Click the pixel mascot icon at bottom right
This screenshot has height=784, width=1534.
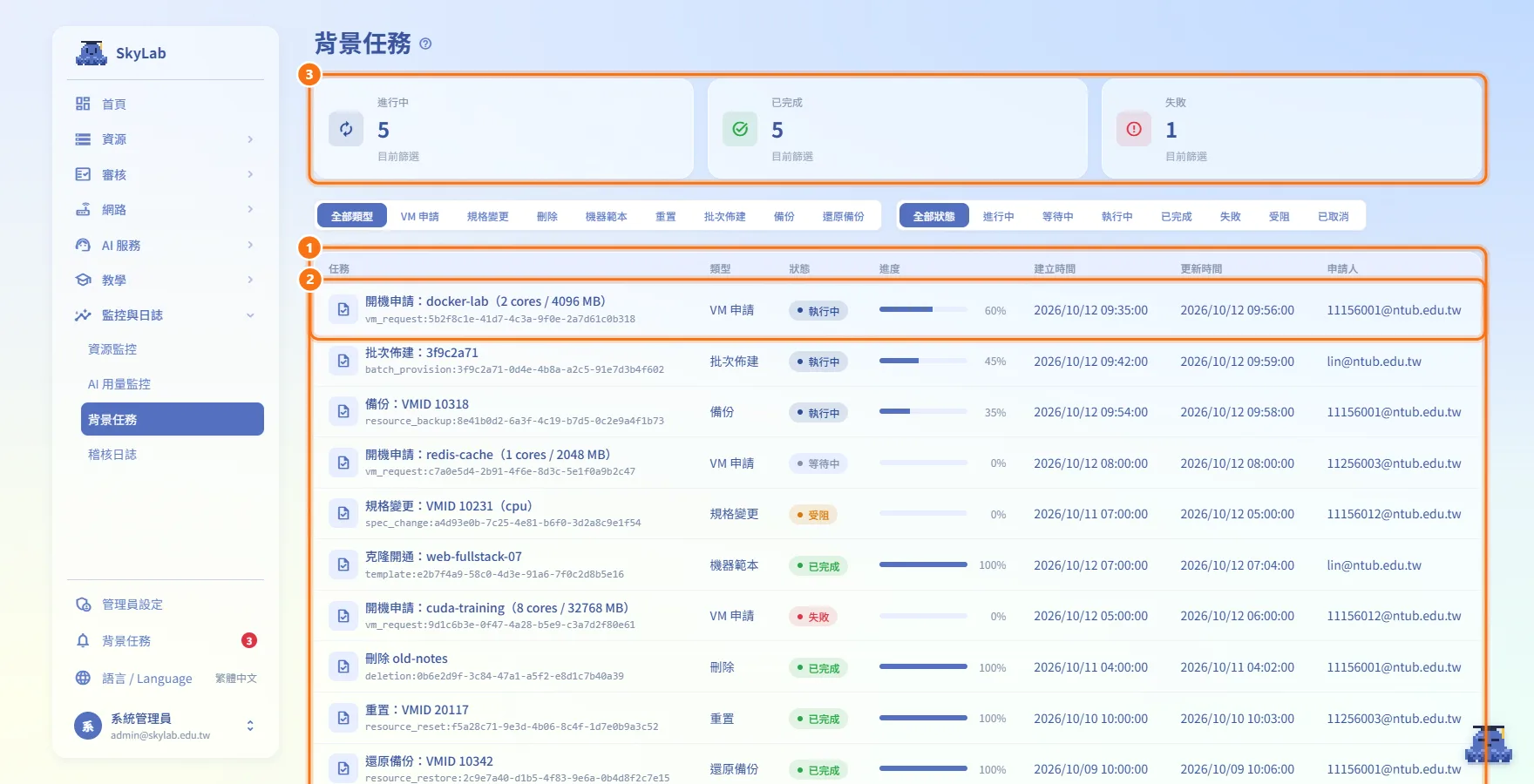tap(1488, 744)
